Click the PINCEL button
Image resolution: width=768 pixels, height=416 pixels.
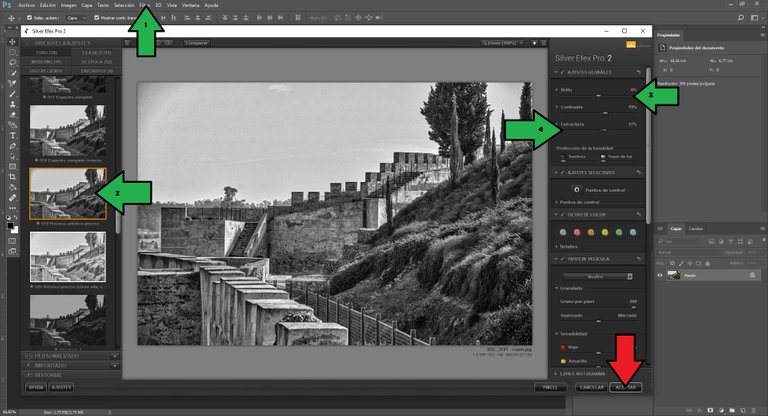click(x=550, y=387)
